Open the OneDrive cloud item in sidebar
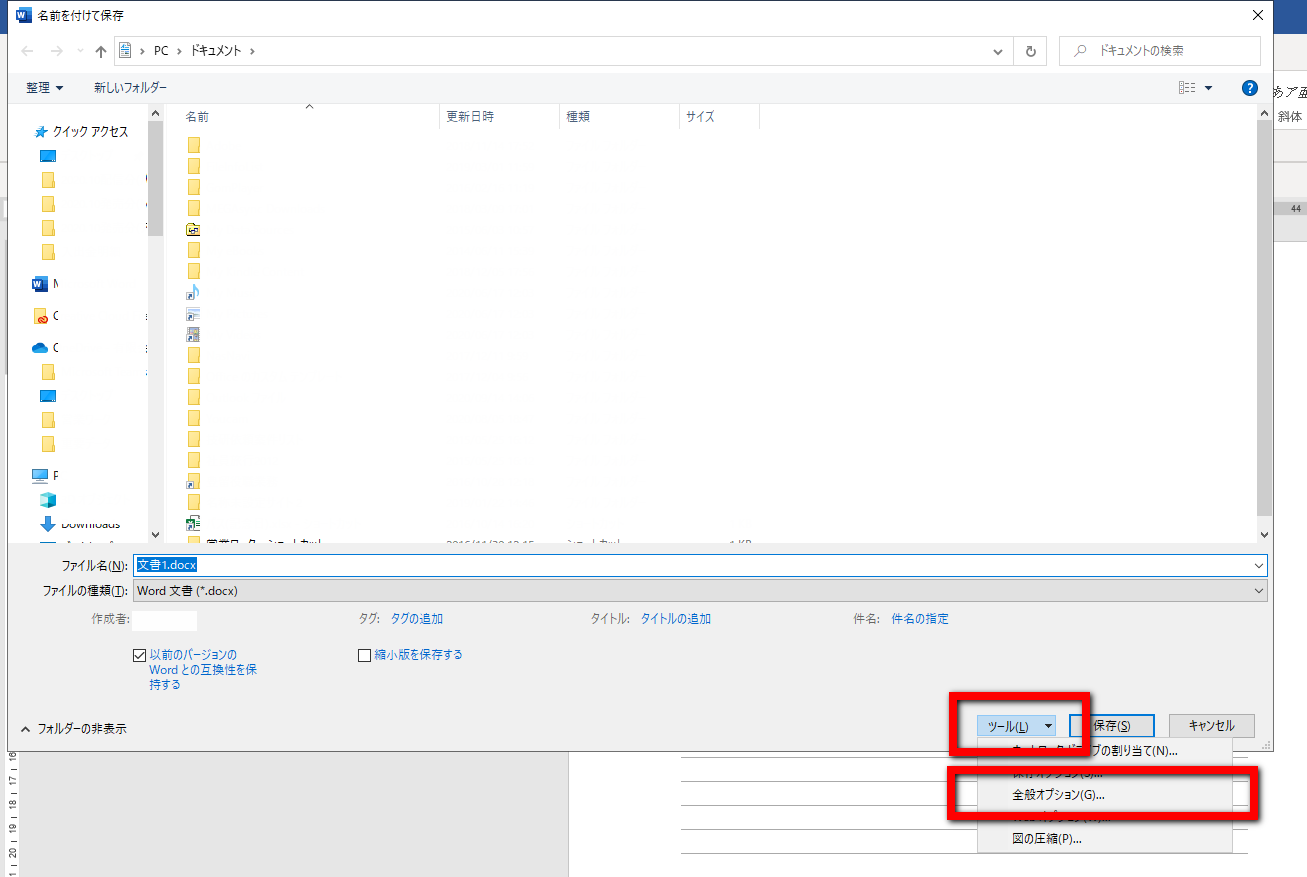 (x=40, y=348)
